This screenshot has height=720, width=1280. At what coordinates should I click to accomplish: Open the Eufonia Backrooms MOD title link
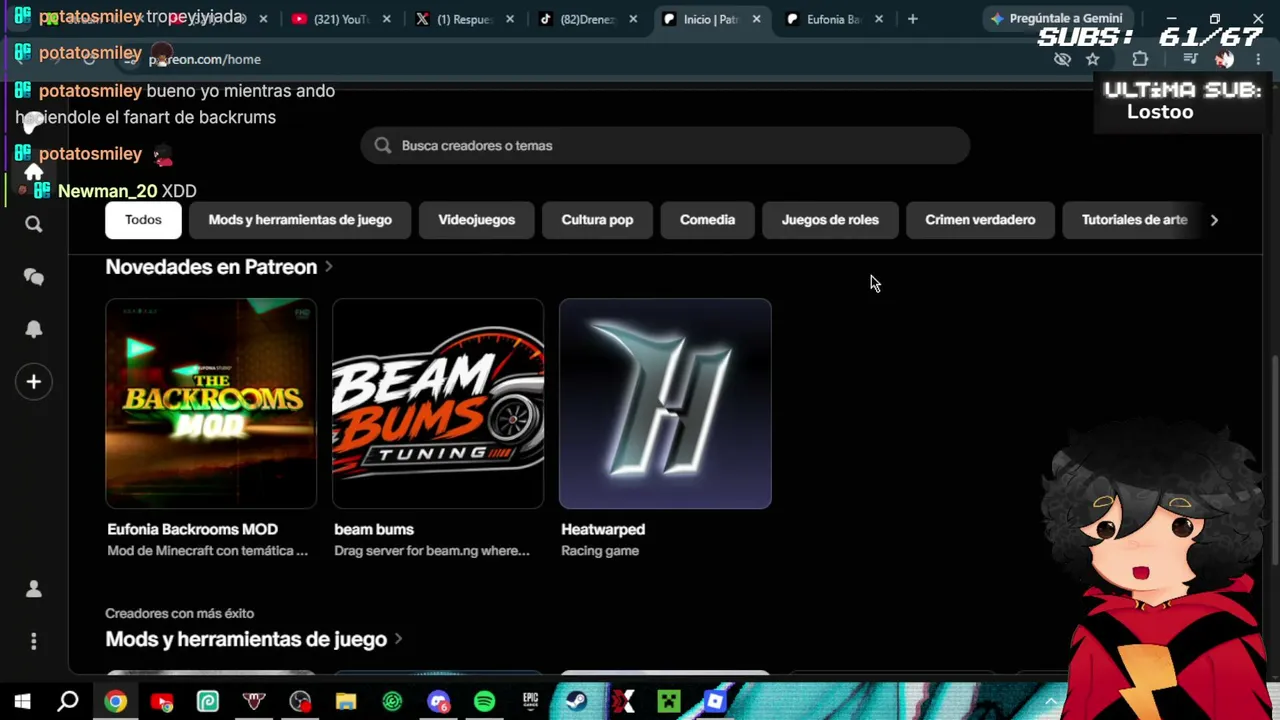[192, 529]
